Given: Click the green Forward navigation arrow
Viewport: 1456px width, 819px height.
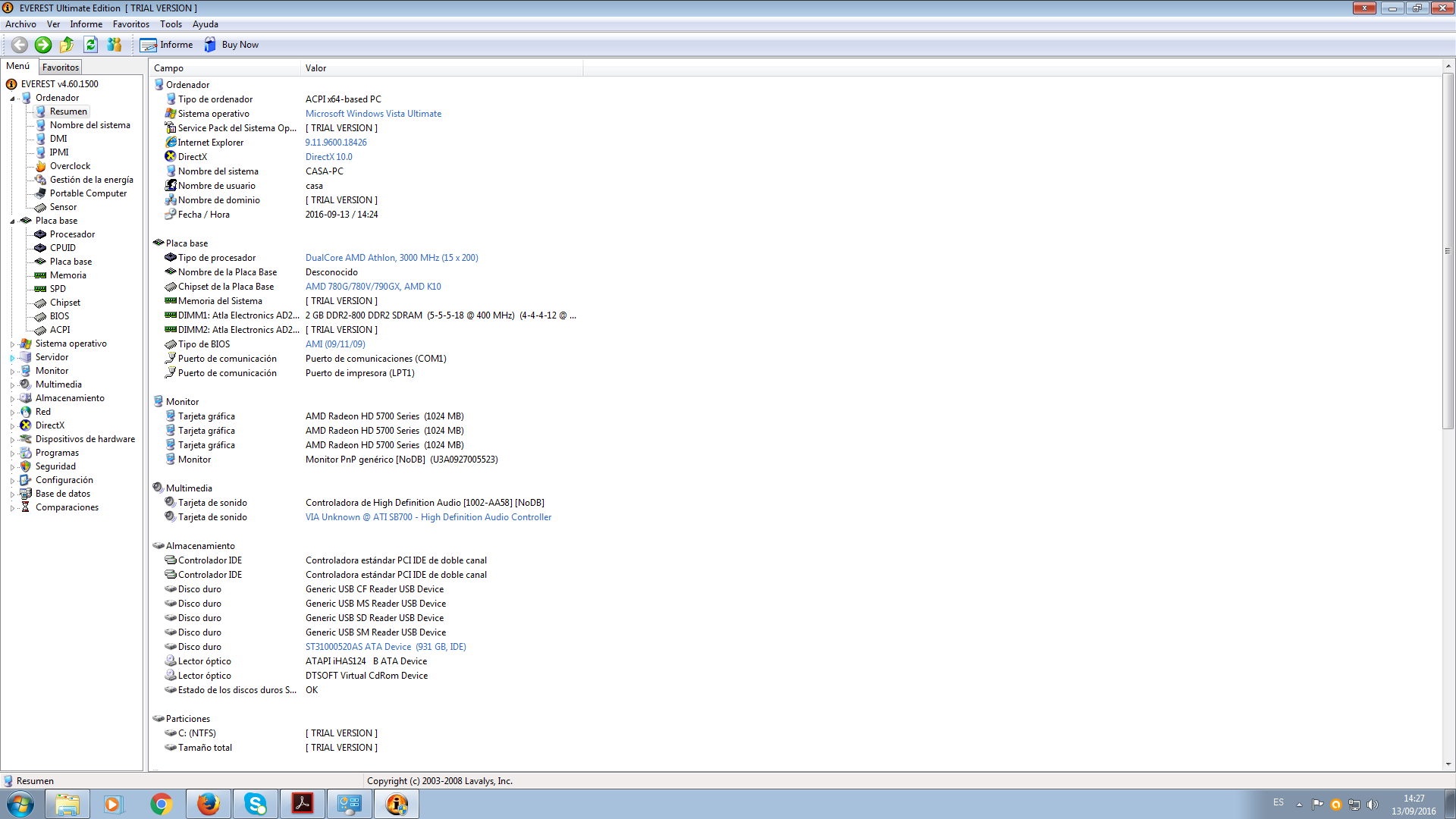Looking at the screenshot, I should point(43,45).
